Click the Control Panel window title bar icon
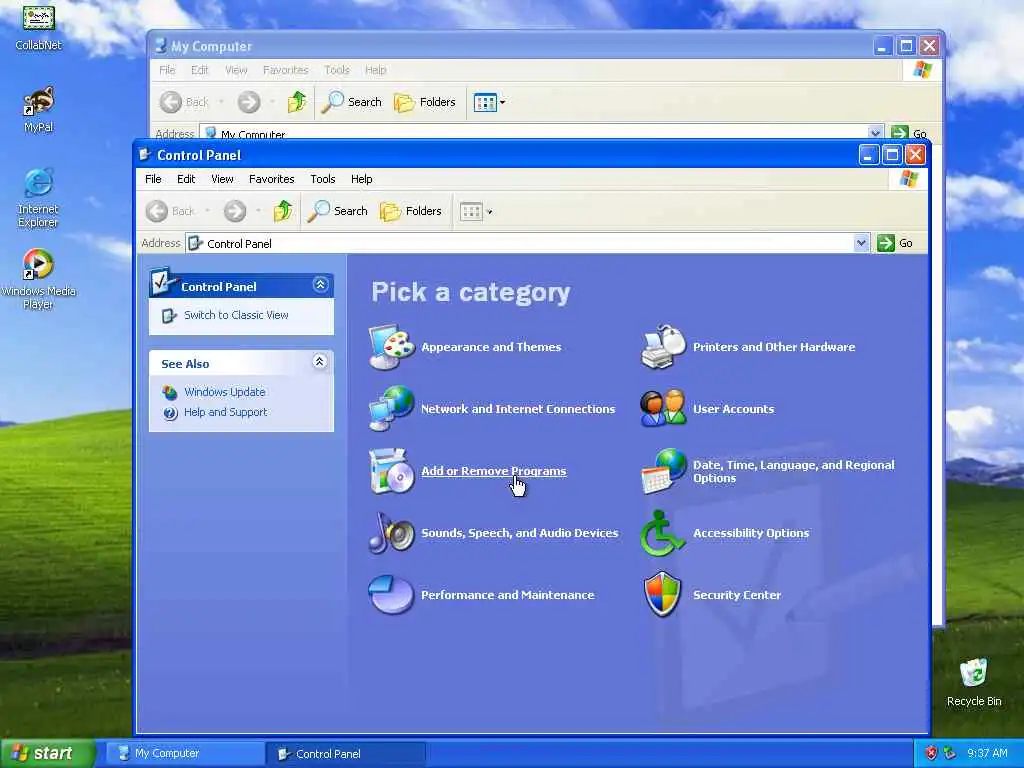The width and height of the screenshot is (1024, 768). tap(144, 155)
